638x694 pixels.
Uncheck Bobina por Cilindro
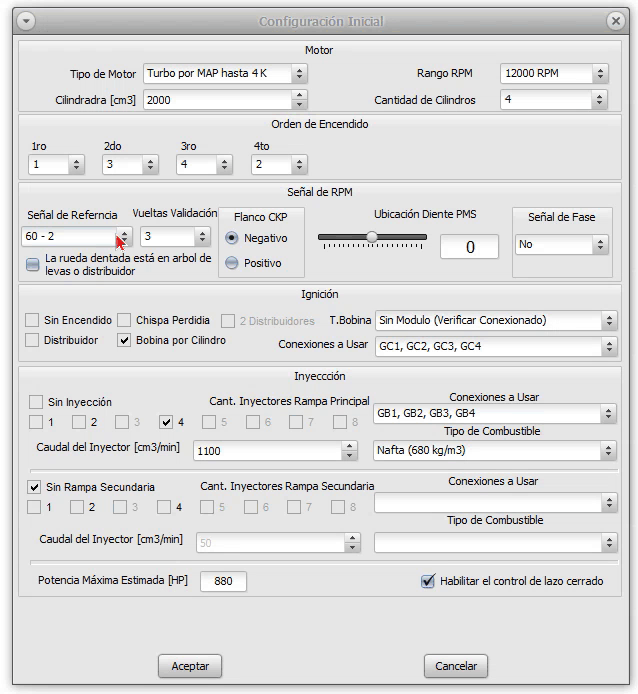click(x=125, y=341)
